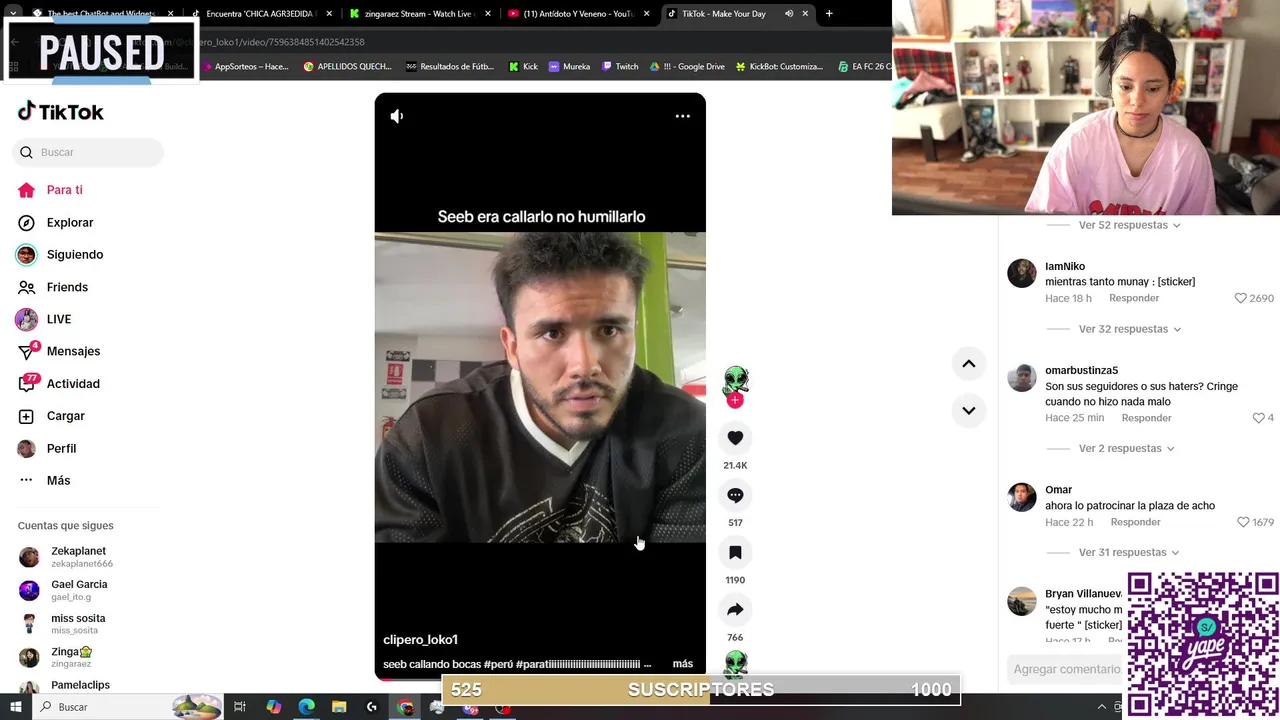Open Zekaplanet followed account

[66, 557]
